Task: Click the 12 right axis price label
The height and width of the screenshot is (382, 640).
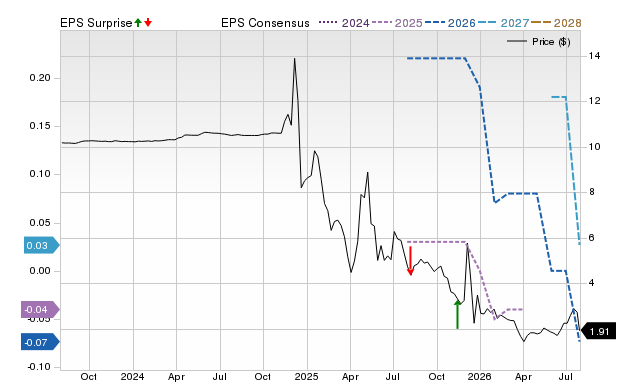Action: 594,101
